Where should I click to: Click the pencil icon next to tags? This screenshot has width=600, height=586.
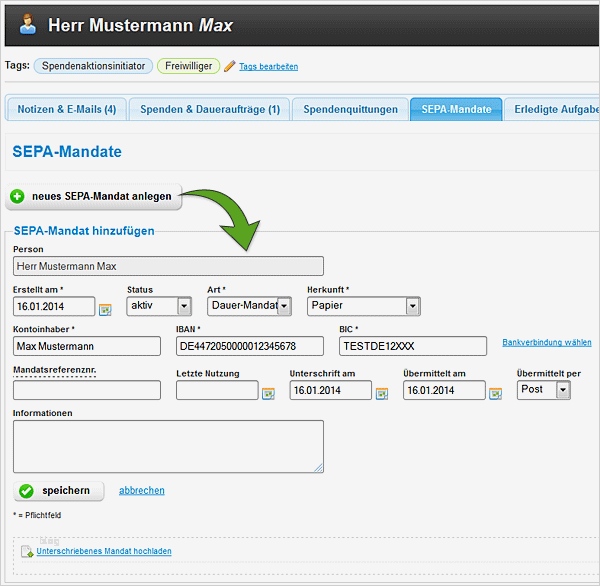[x=230, y=66]
